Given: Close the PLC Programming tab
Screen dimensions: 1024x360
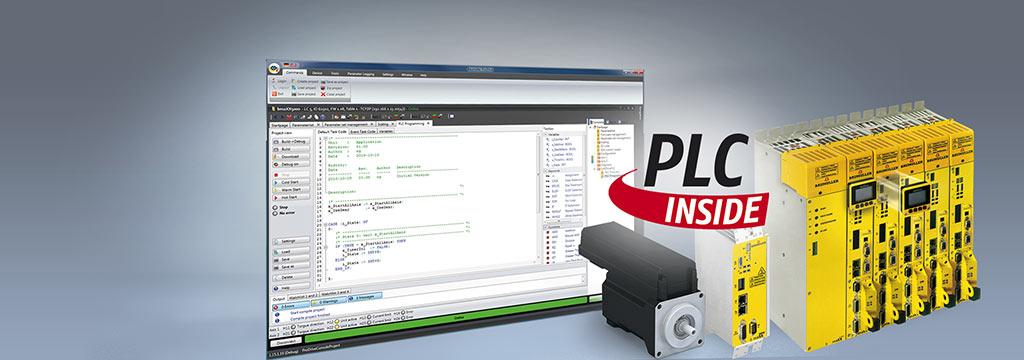Looking at the screenshot, I should click(x=428, y=123).
